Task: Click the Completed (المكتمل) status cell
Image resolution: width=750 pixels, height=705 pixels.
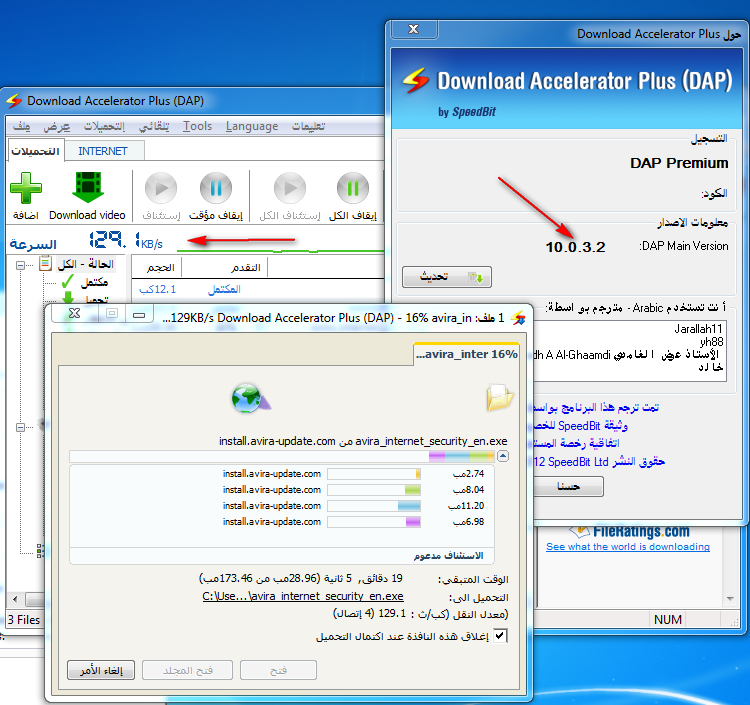Action: pyautogui.click(x=224, y=289)
